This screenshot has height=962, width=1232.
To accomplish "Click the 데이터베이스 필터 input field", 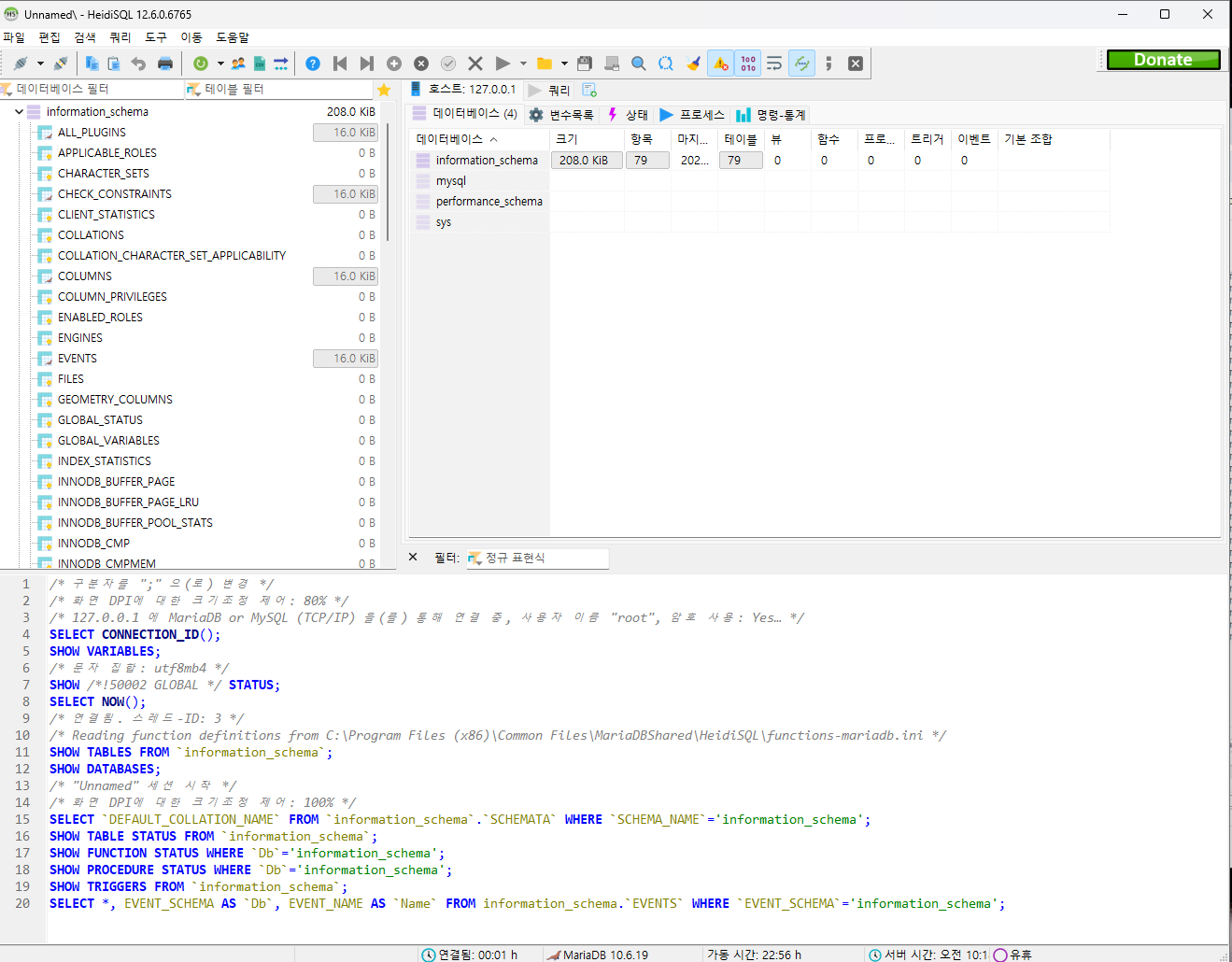I will tap(92, 90).
